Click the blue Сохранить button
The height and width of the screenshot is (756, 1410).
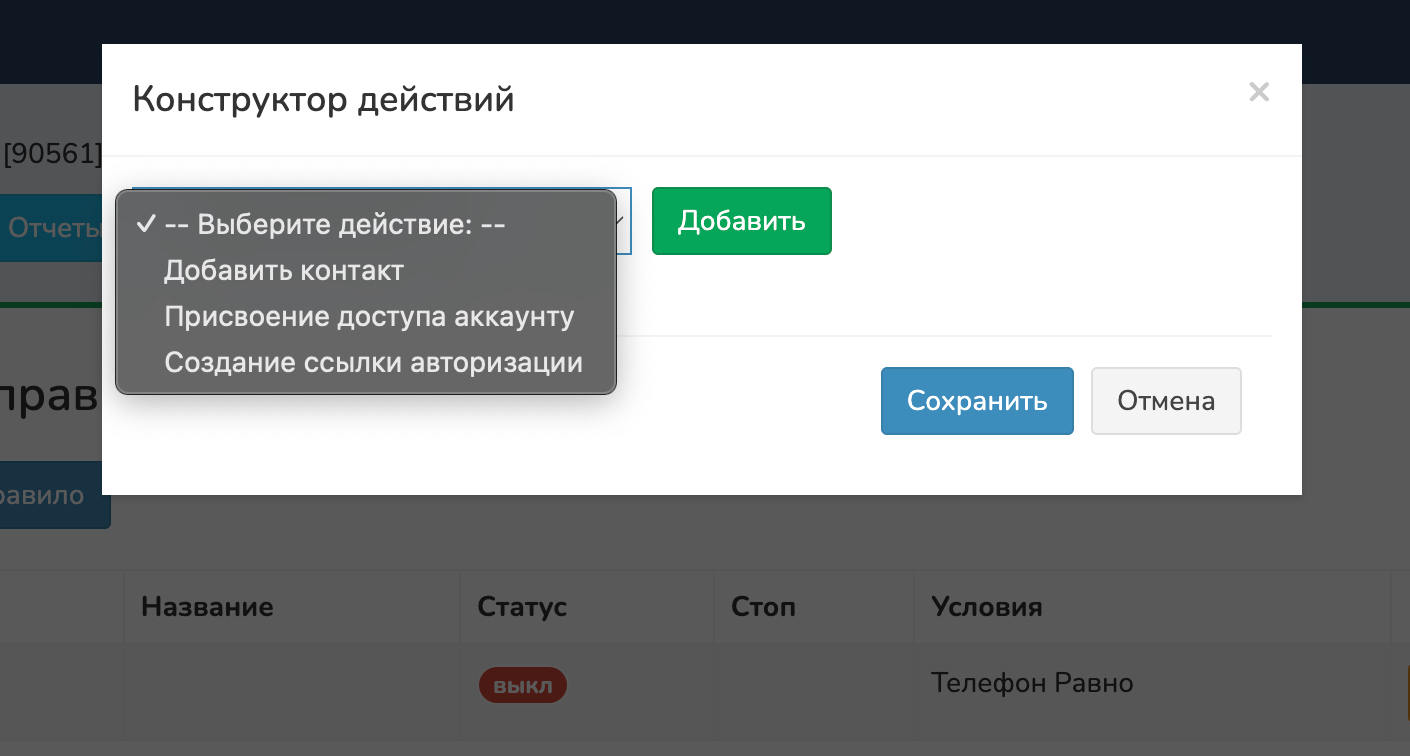coord(976,401)
